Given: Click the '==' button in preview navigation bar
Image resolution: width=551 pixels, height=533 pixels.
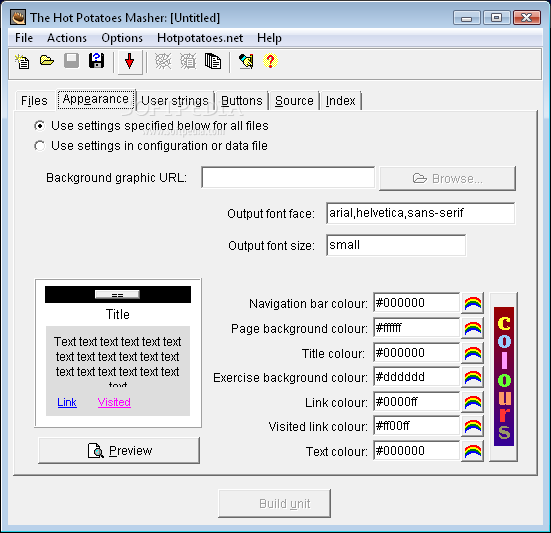Looking at the screenshot, I should [117, 295].
